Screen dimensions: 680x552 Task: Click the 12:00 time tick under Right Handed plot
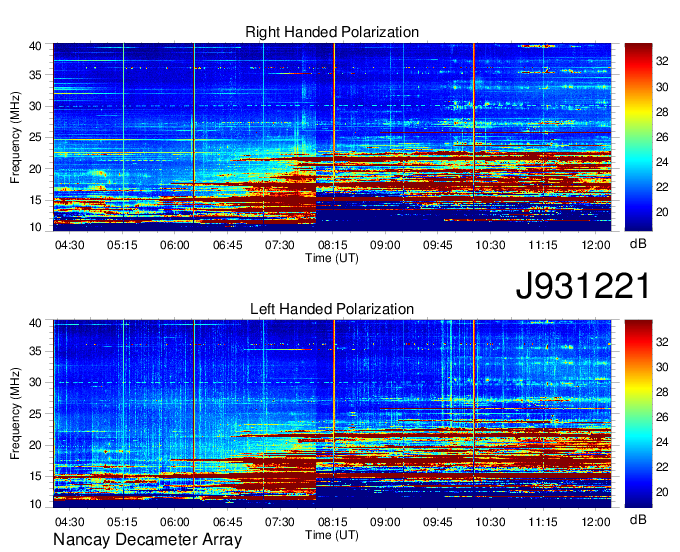click(x=596, y=245)
